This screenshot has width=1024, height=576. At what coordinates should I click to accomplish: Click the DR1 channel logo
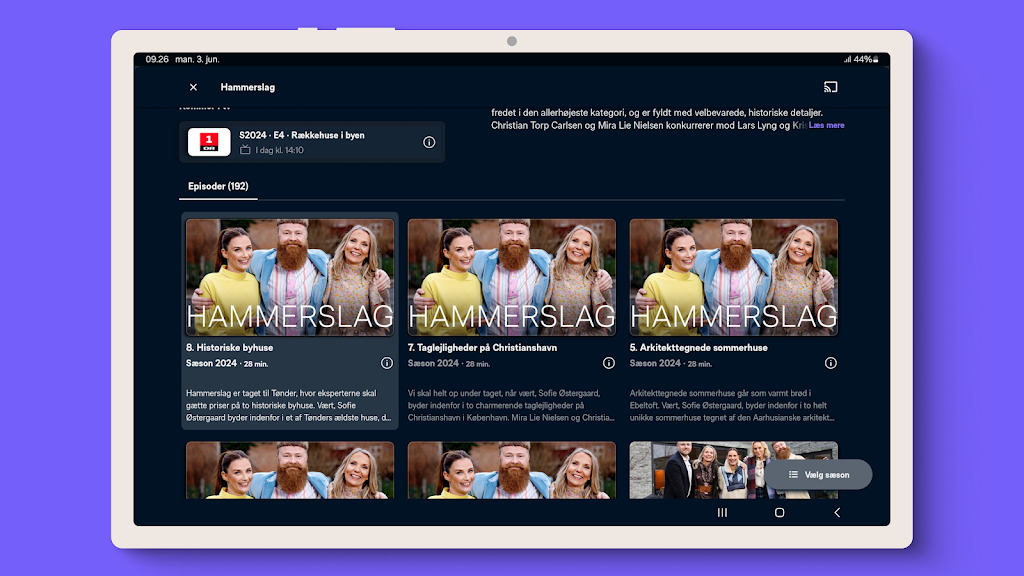(209, 142)
